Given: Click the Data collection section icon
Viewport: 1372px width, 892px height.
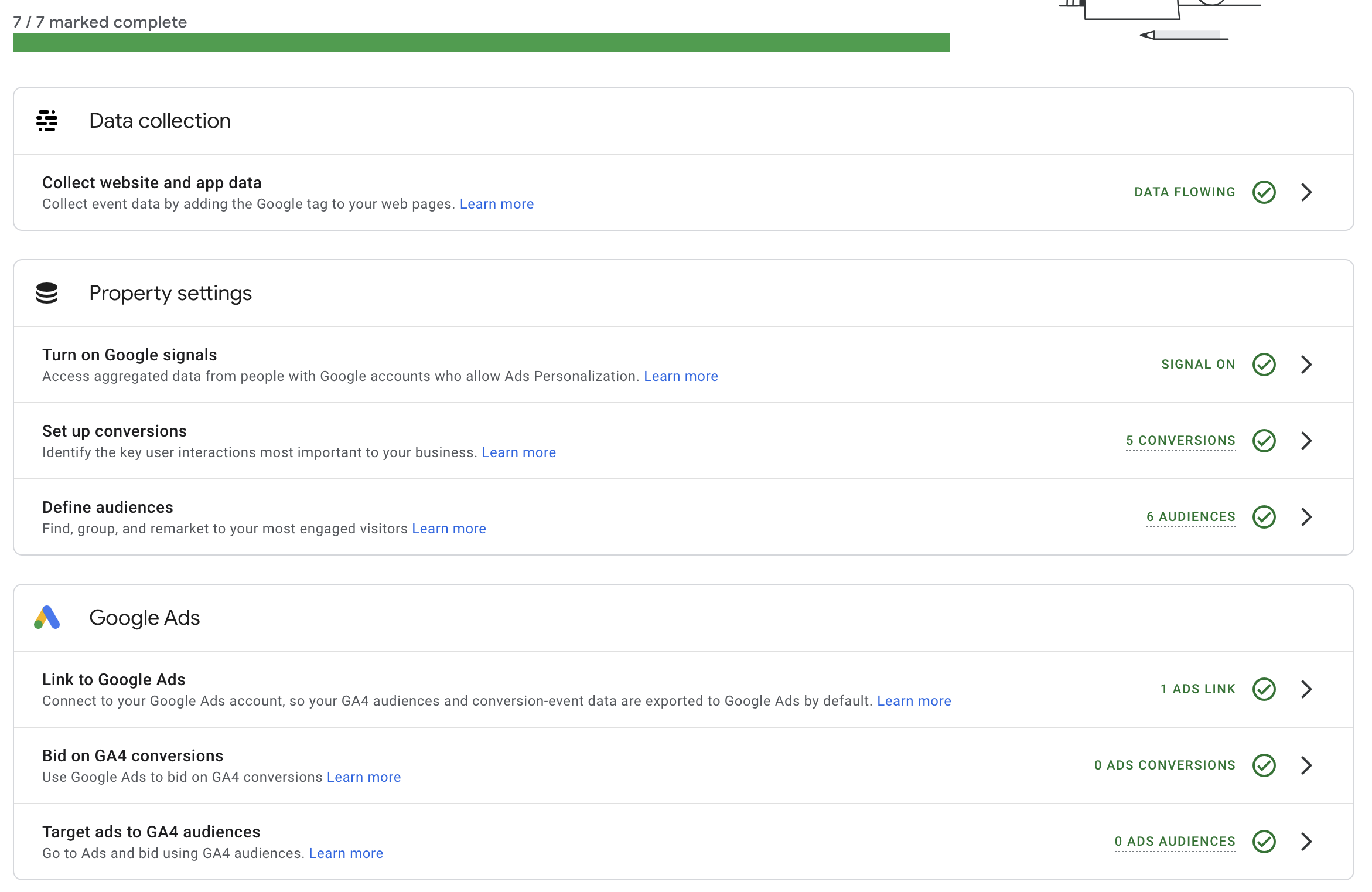Looking at the screenshot, I should [x=48, y=120].
